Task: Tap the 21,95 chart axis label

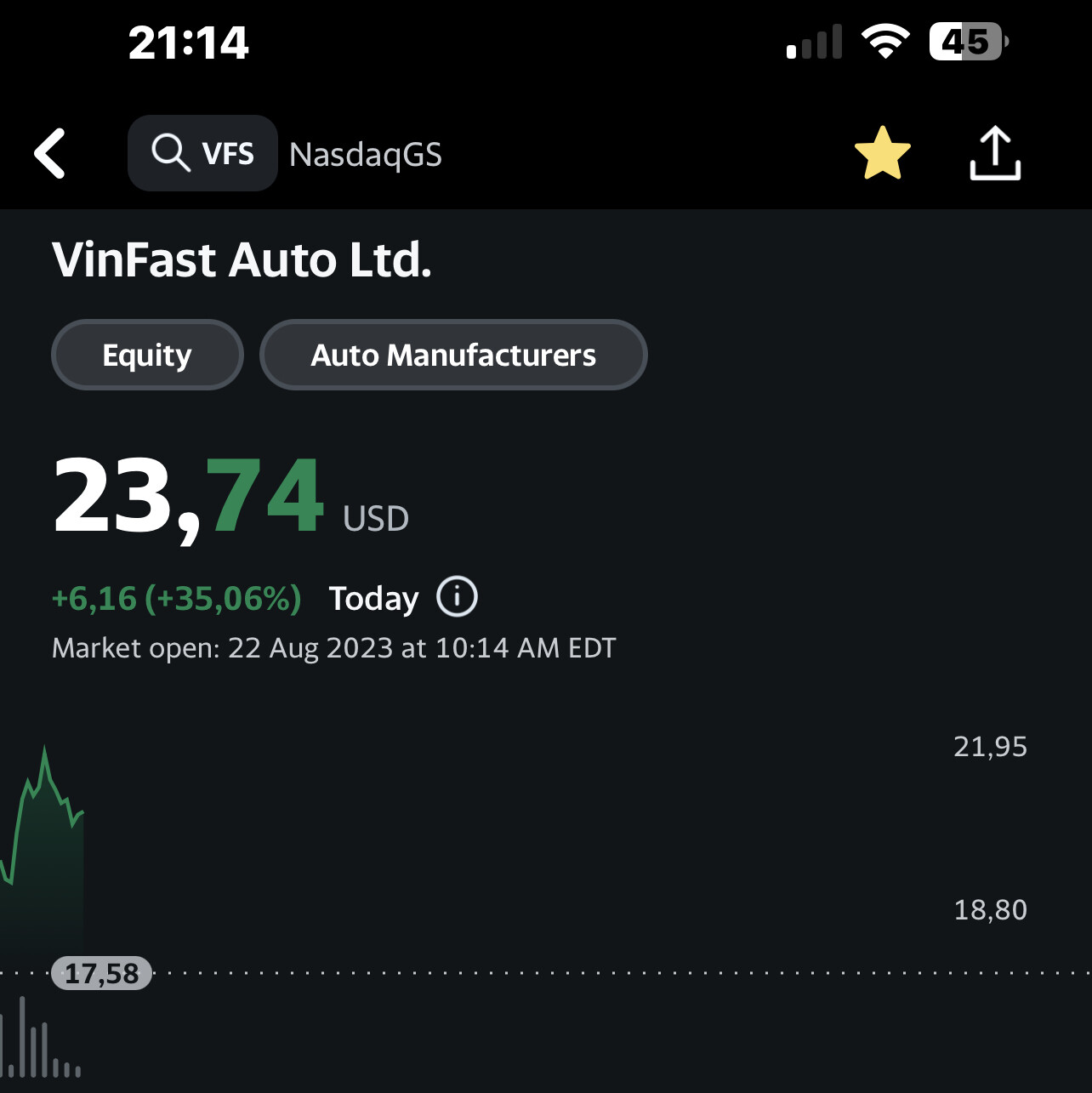Action: coord(990,747)
